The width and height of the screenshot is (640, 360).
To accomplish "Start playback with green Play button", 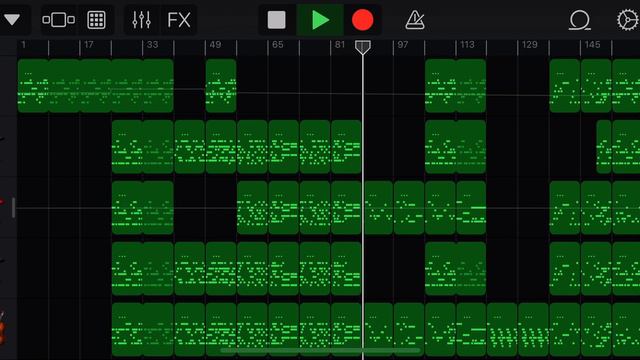I will 320,20.
